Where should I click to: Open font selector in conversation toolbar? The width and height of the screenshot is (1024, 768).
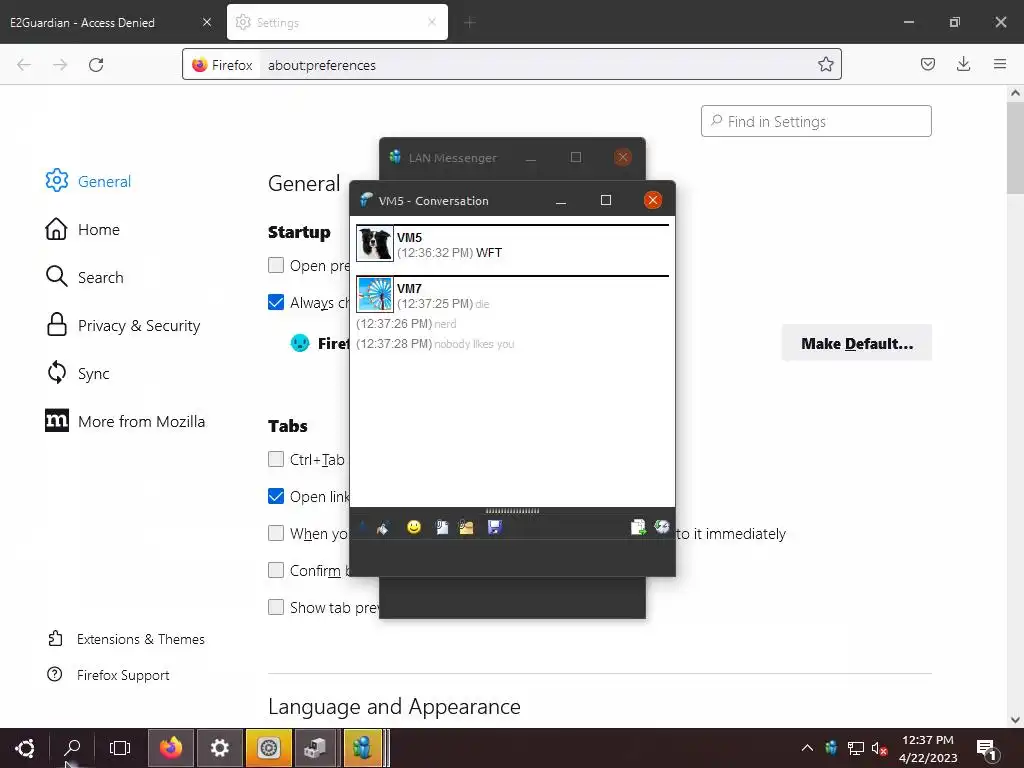[x=363, y=527]
